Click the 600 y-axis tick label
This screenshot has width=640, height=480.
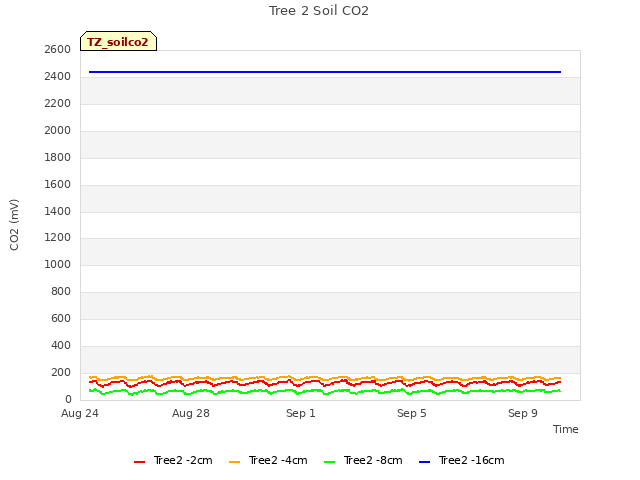pyautogui.click(x=61, y=318)
